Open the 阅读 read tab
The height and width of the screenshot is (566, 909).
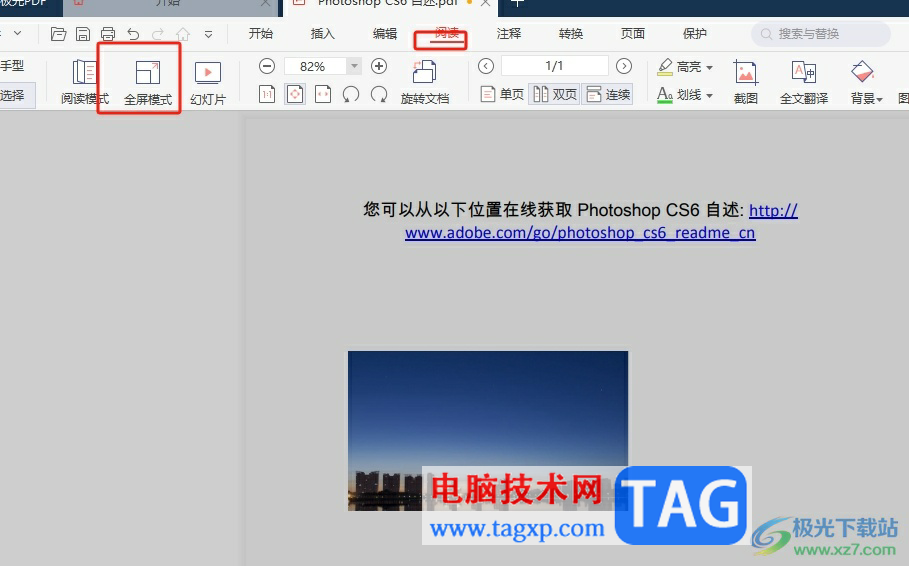point(447,34)
